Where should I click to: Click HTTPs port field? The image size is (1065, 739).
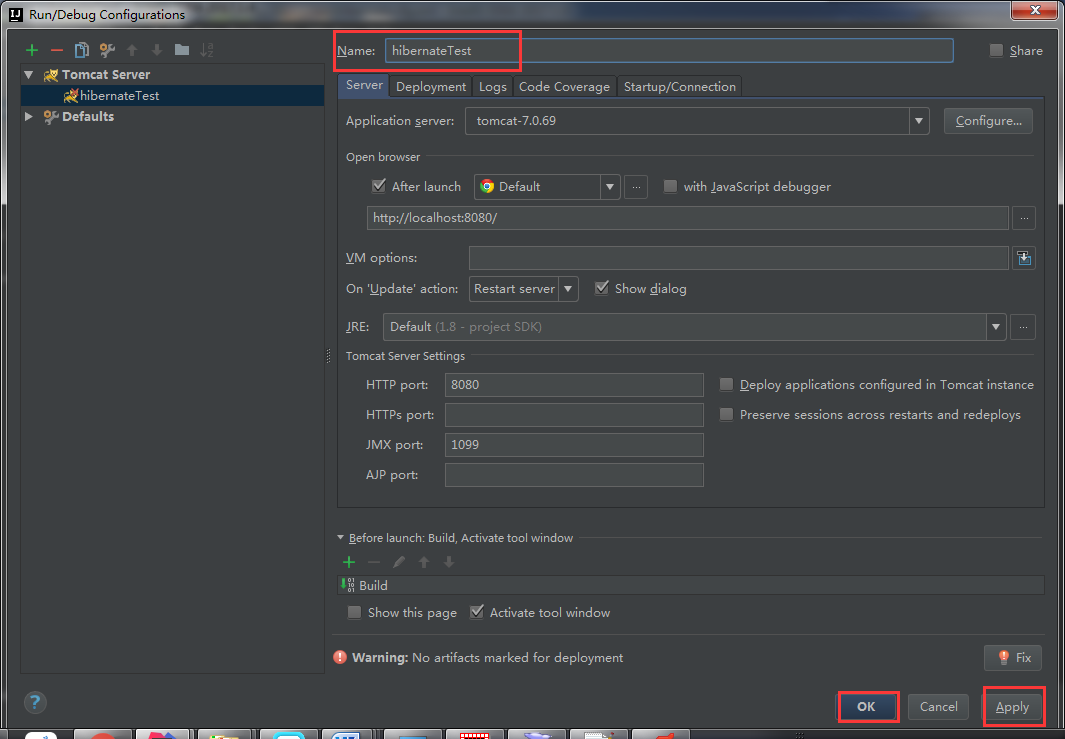pos(574,414)
